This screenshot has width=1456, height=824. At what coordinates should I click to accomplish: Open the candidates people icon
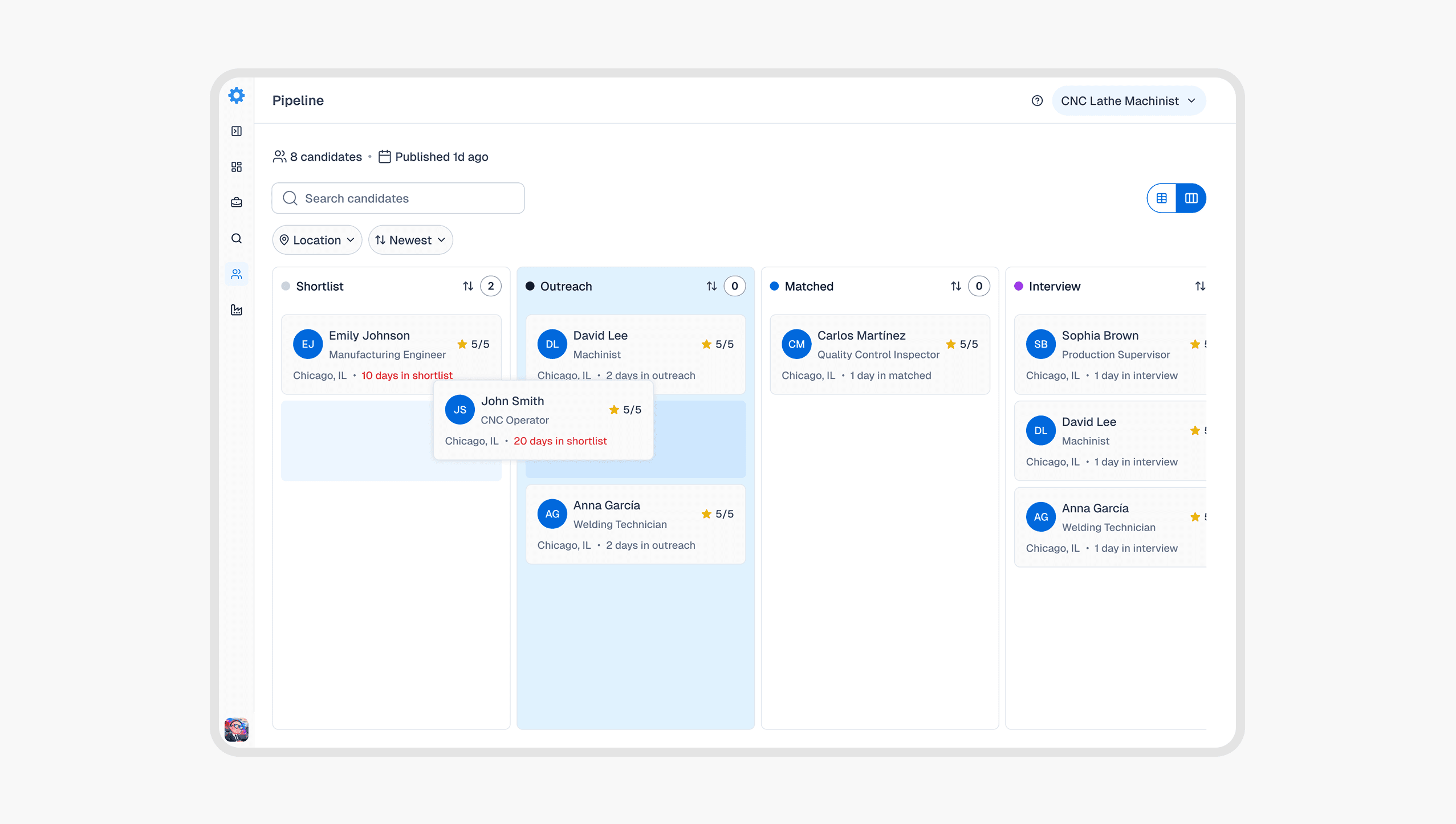237,274
